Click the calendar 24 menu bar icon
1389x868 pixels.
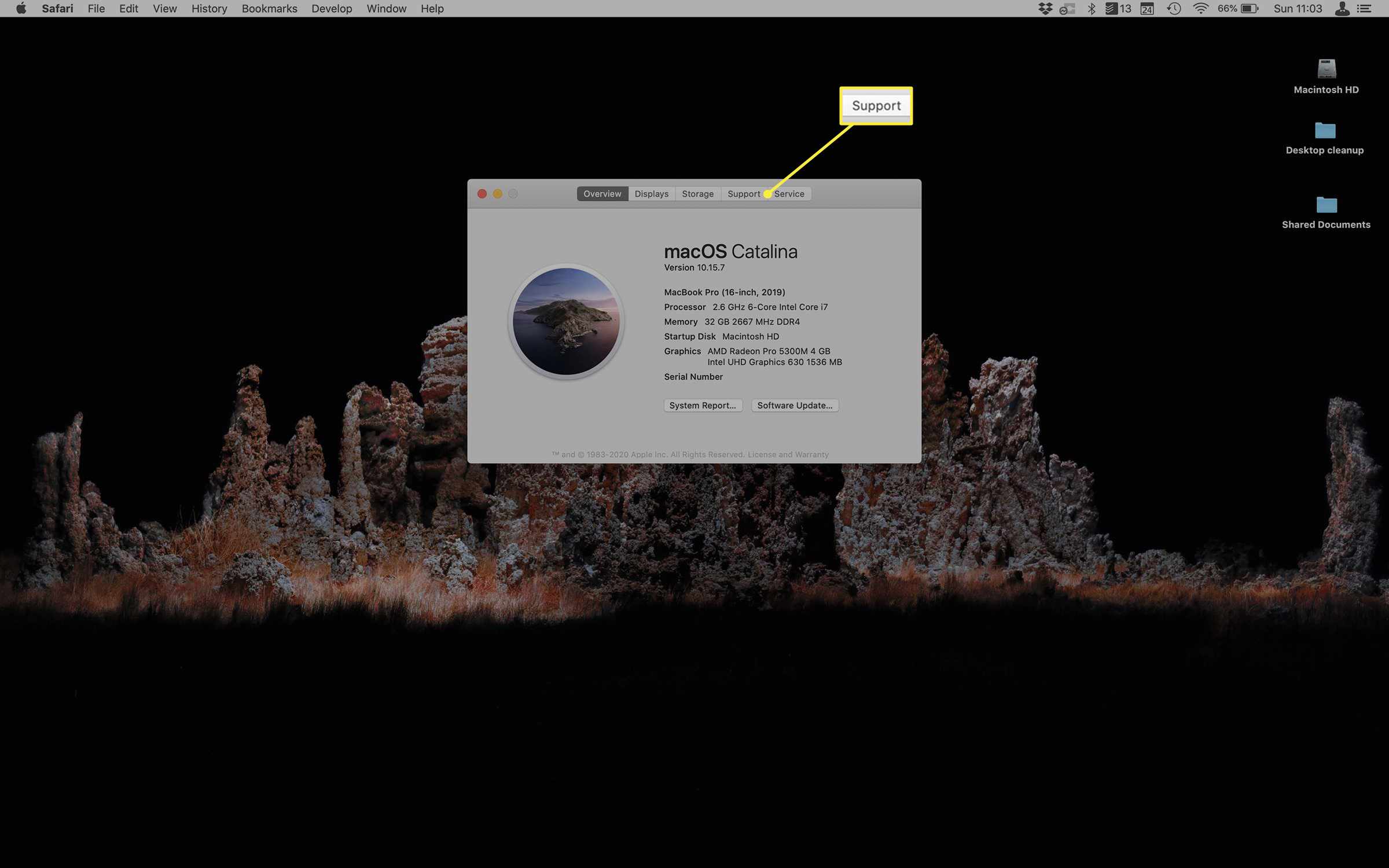pyautogui.click(x=1147, y=9)
